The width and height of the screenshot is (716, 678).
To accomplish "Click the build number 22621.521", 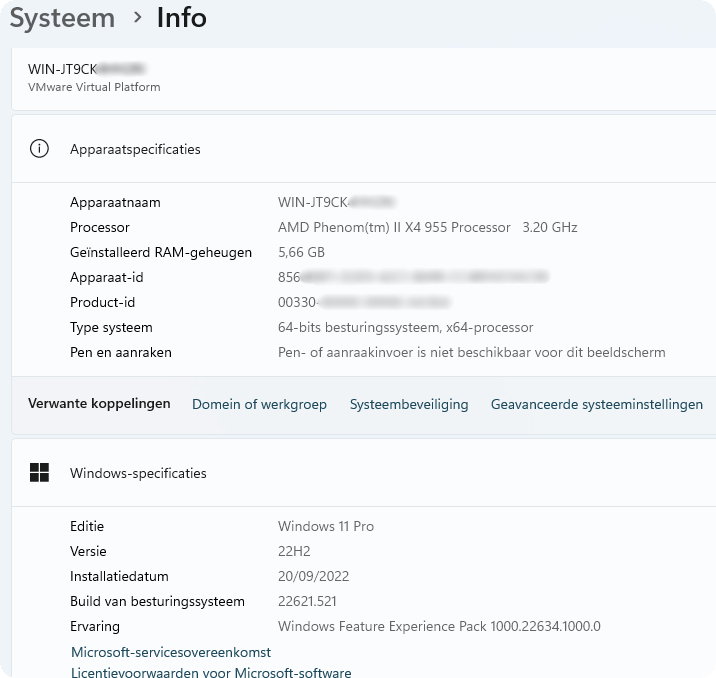I will pyautogui.click(x=307, y=601).
